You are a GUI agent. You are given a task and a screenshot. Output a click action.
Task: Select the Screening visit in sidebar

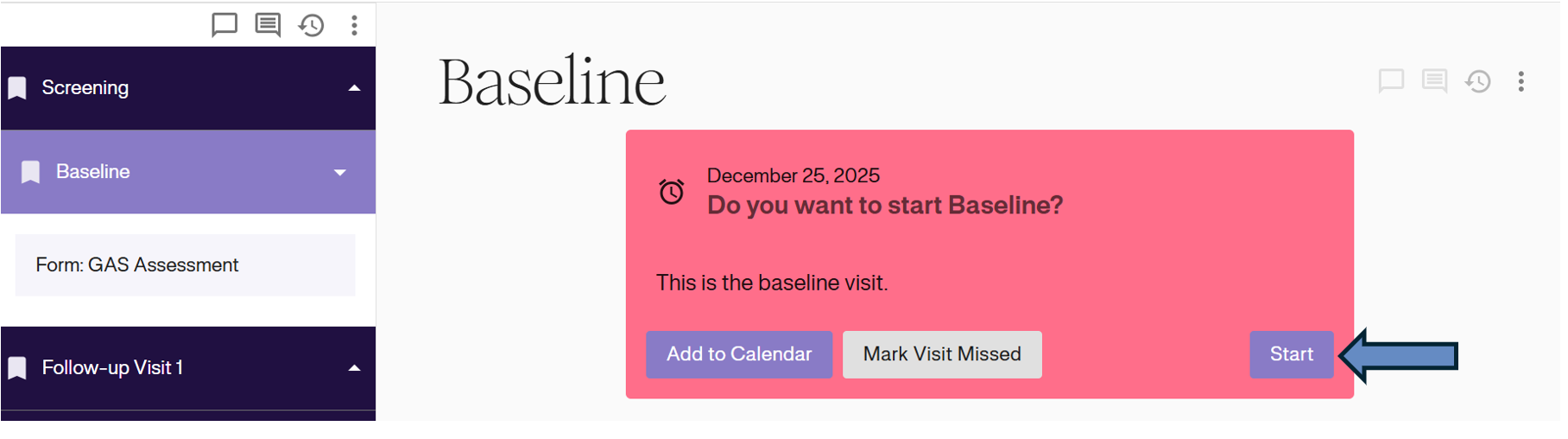pyautogui.click(x=85, y=88)
